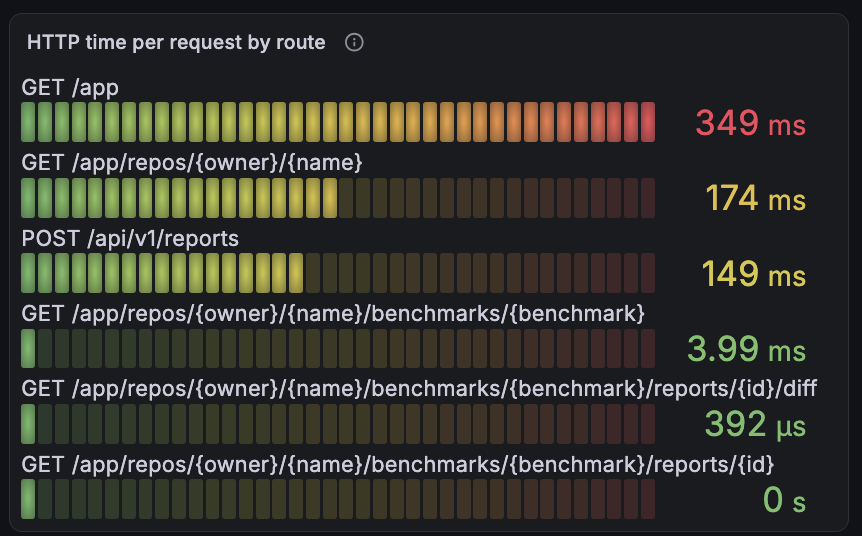862x536 pixels.
Task: Click the bar gauge showing 0 s
Action: point(338,499)
